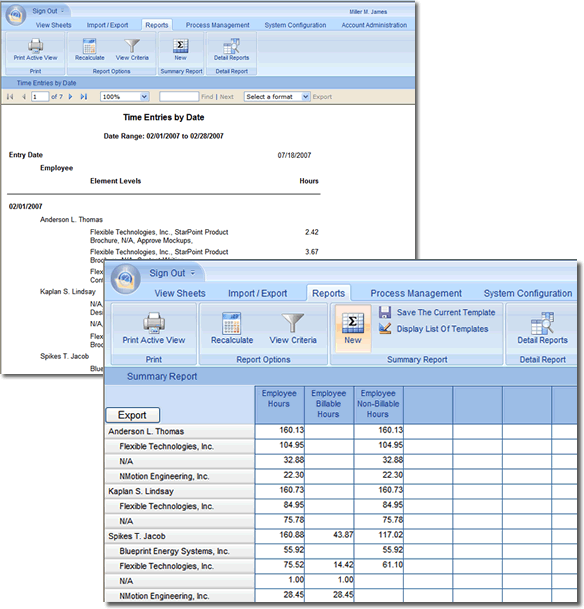Go to first page of report
Image resolution: width=584 pixels, height=609 pixels.
10,97
